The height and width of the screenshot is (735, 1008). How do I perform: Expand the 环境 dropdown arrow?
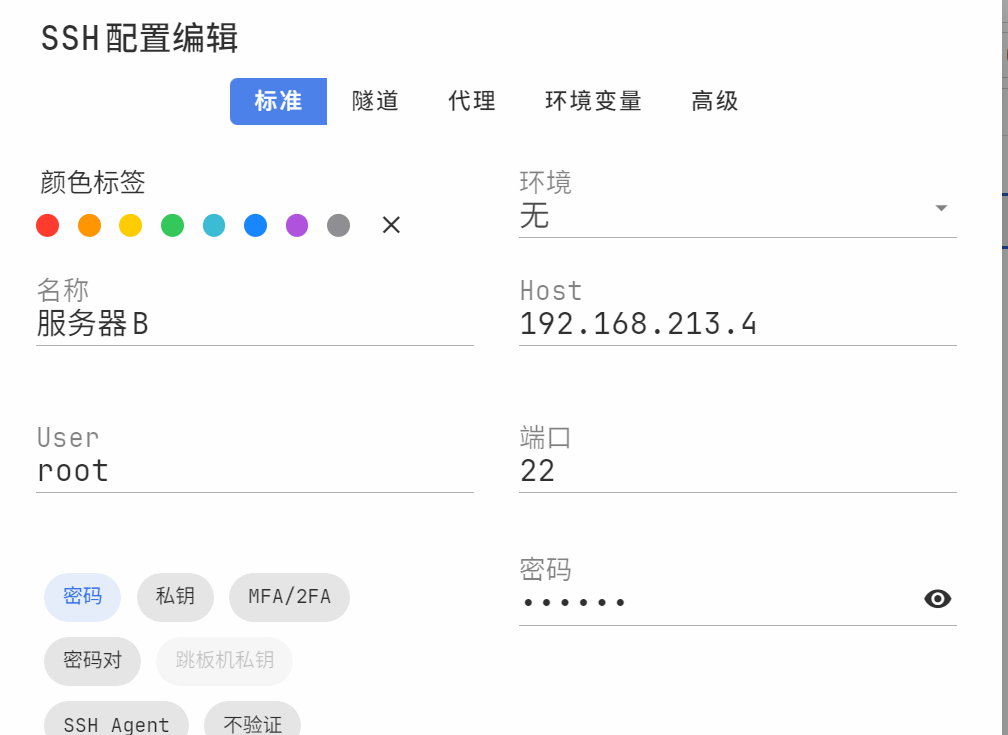tap(940, 208)
